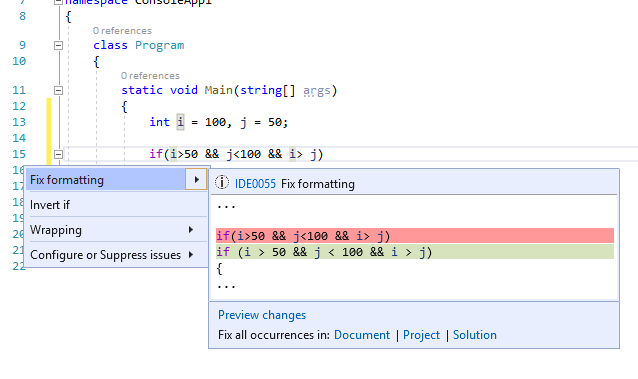Collapse the if statement block
This screenshot has height=379, width=638.
(x=59, y=154)
